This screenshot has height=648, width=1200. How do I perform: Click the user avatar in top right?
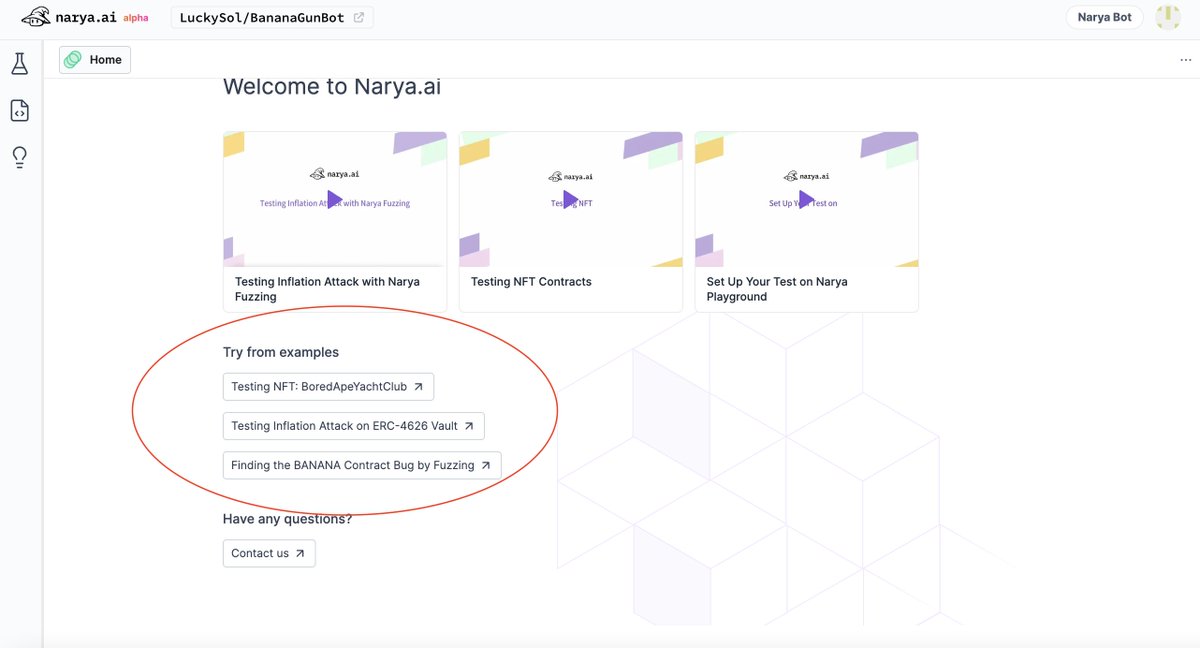pos(1167,17)
